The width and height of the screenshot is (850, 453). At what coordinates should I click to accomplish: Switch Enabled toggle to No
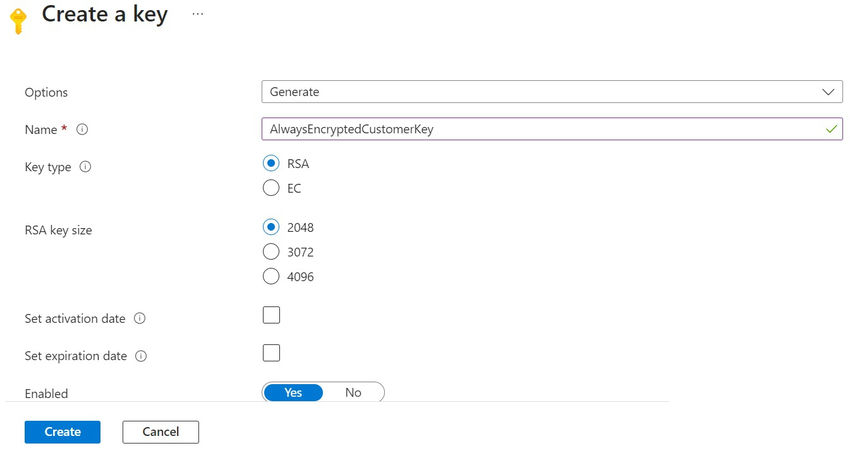(353, 393)
